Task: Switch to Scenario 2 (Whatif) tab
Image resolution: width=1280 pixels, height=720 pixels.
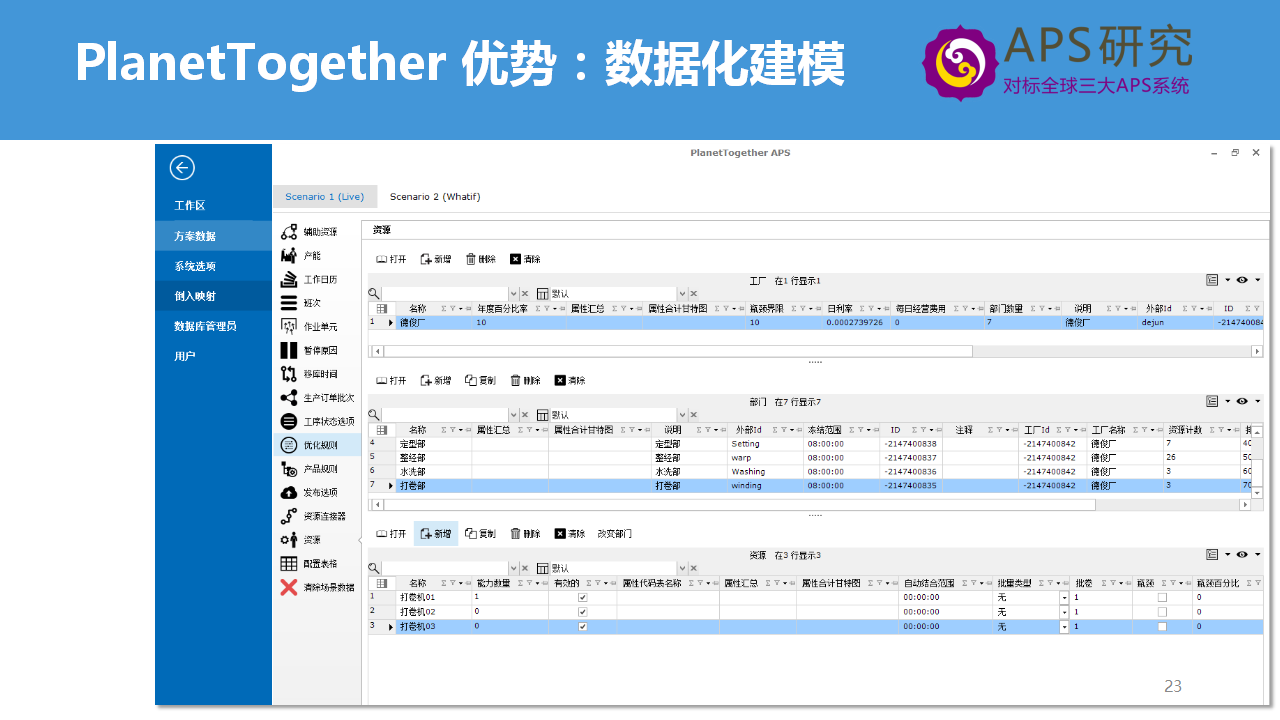Action: click(x=435, y=197)
